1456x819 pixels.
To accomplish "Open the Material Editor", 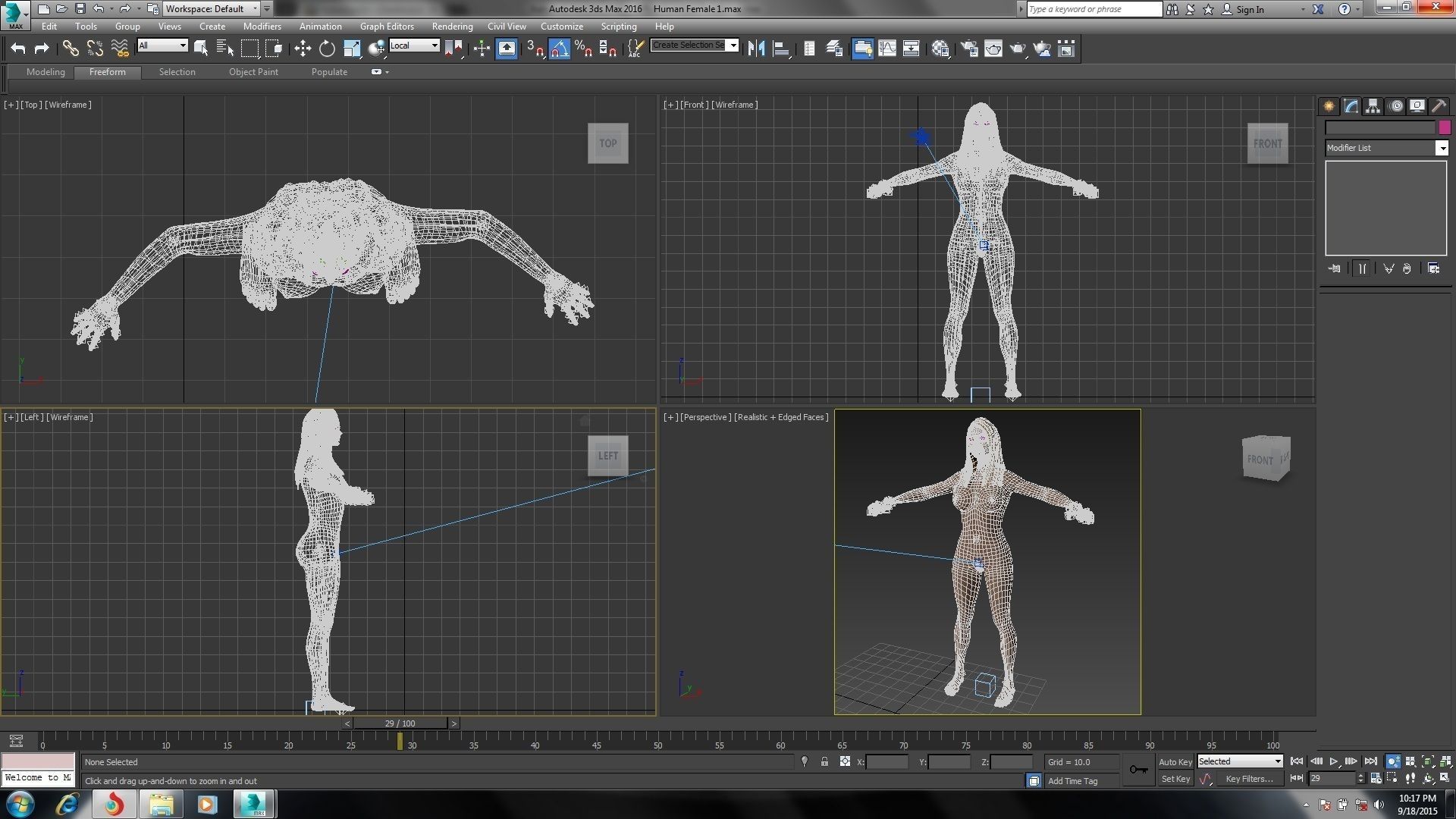I will (x=941, y=49).
